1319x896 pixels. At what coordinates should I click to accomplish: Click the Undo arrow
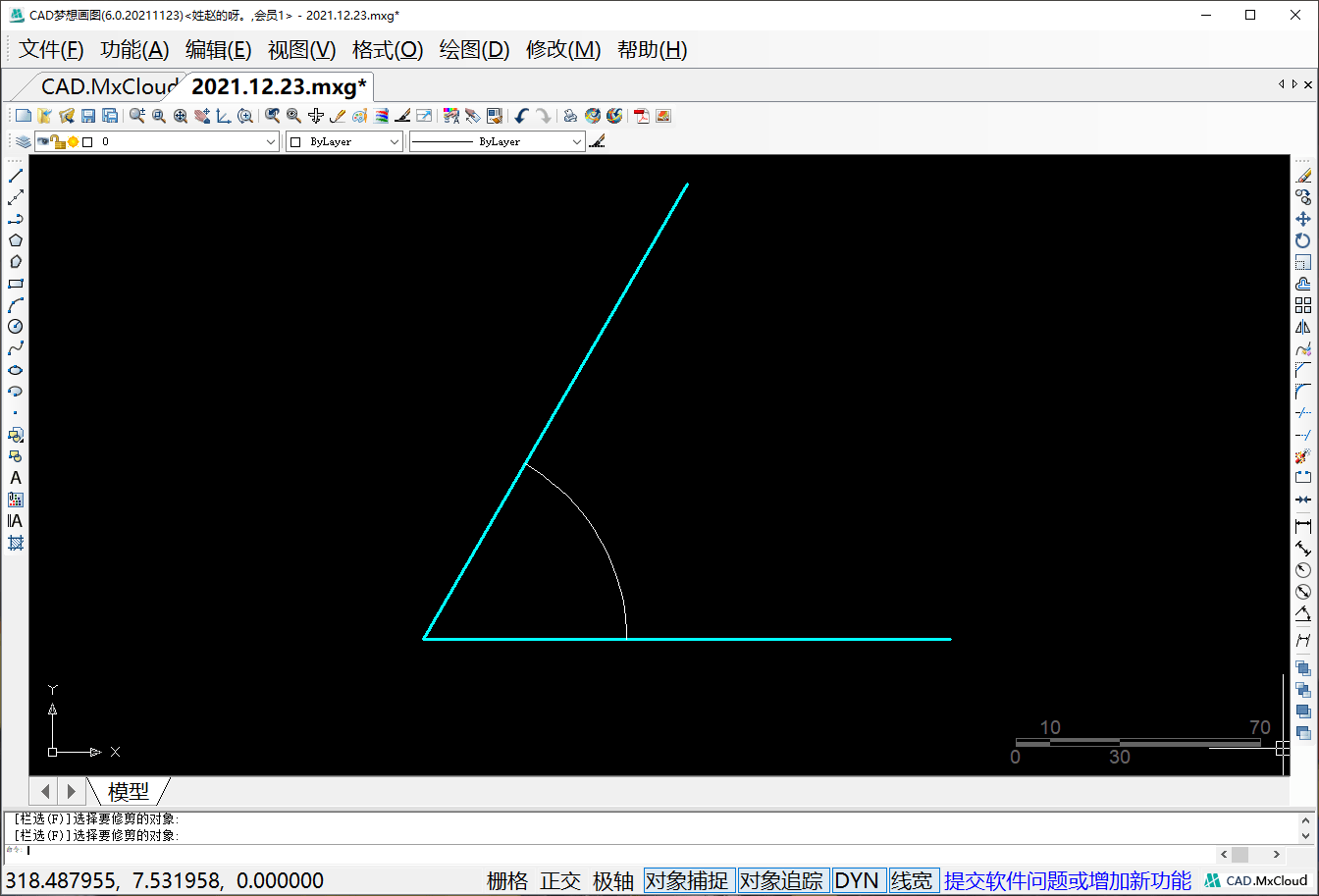tap(521, 116)
